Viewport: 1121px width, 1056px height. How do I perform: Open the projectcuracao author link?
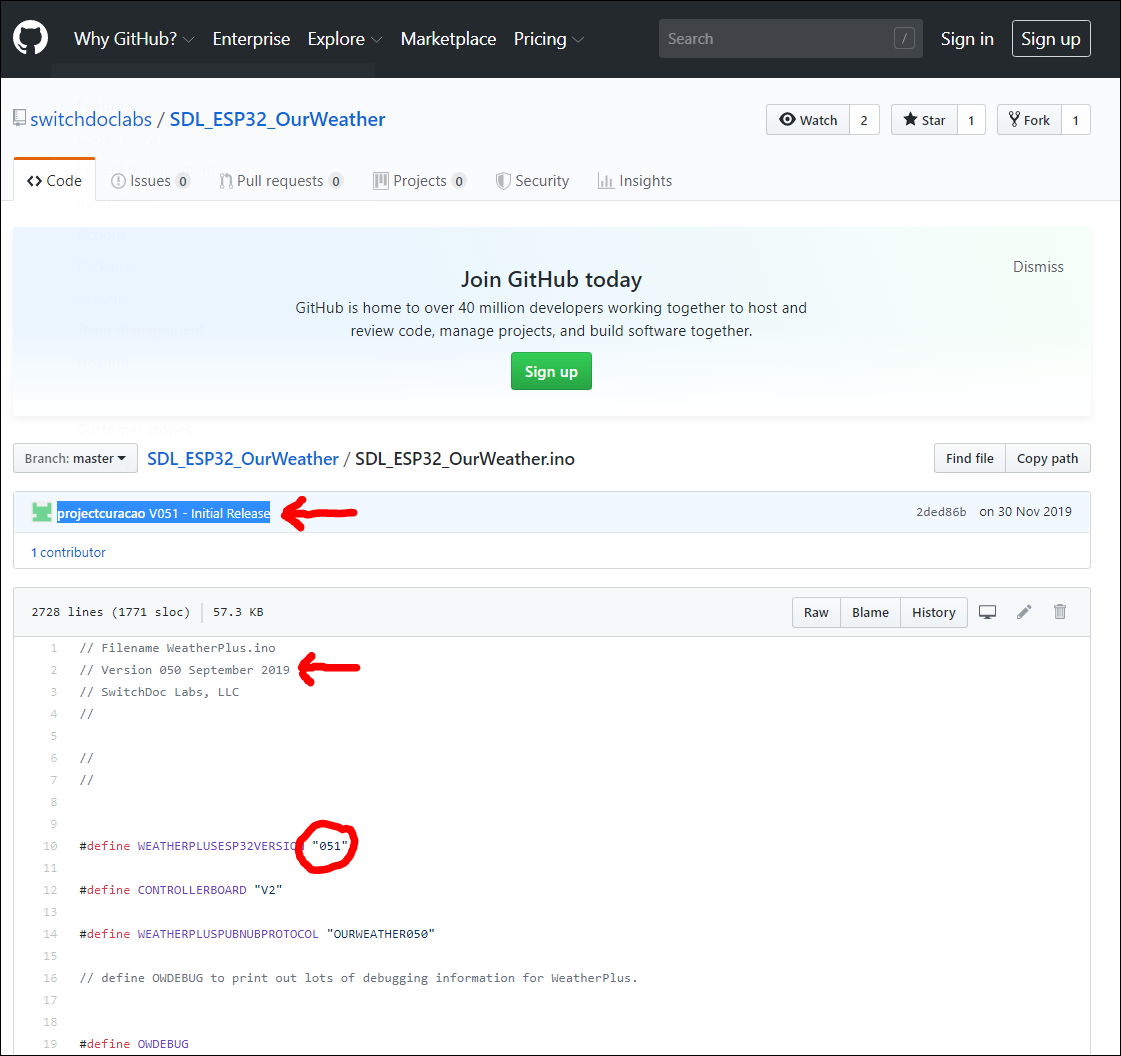click(101, 513)
